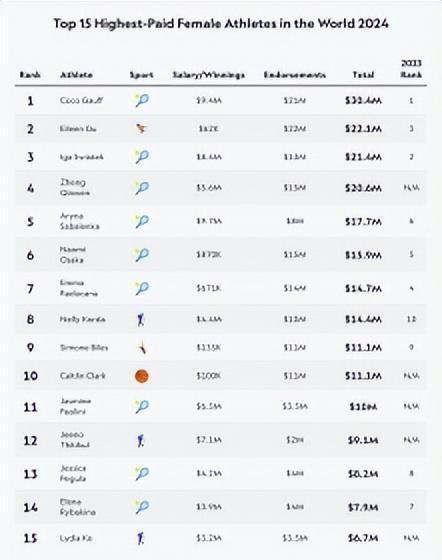Screen dimensions: 442x560
Task: Click the skiing icon in rank 2 row
Action: tap(141, 129)
